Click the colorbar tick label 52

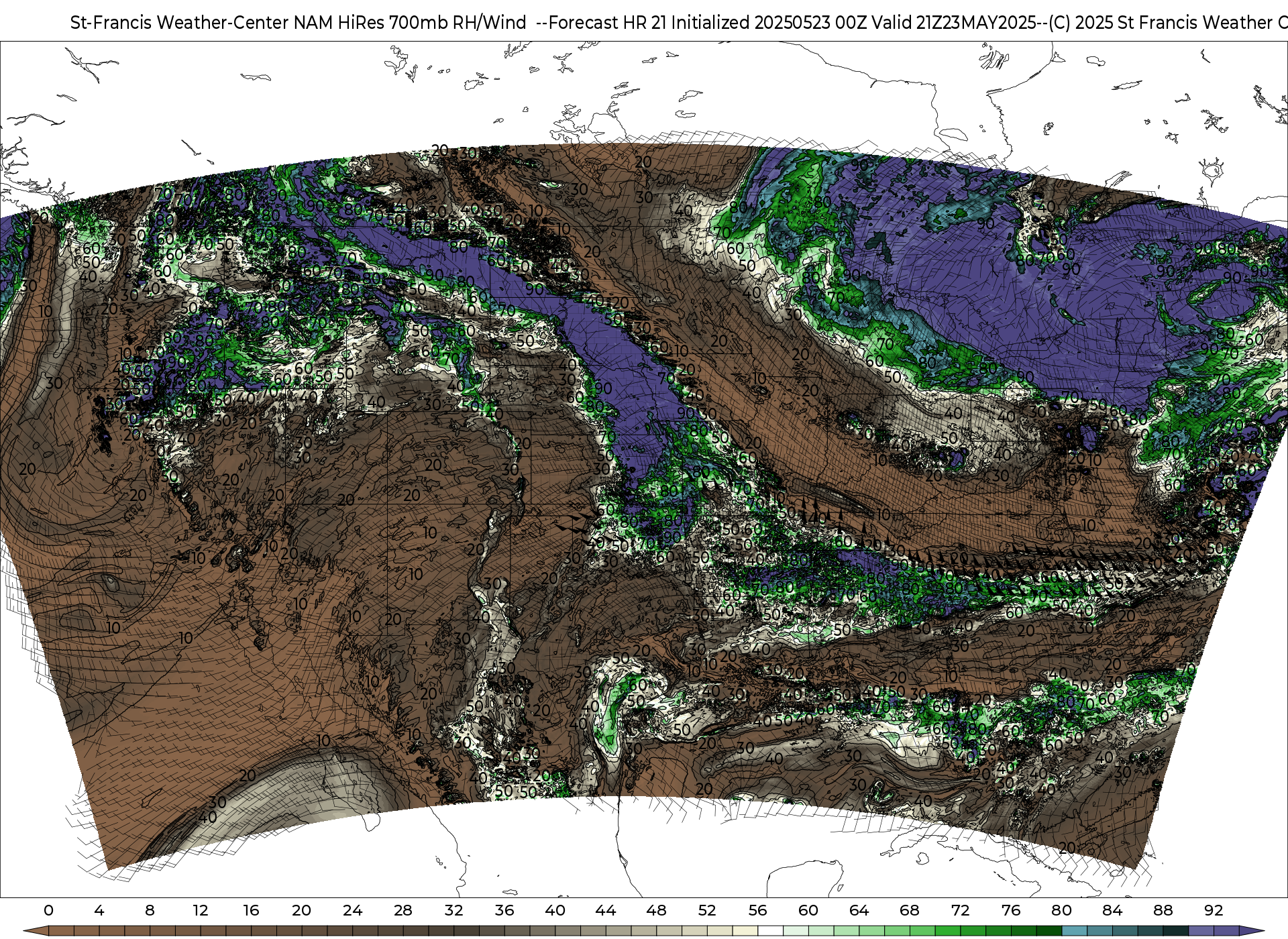tap(707, 910)
